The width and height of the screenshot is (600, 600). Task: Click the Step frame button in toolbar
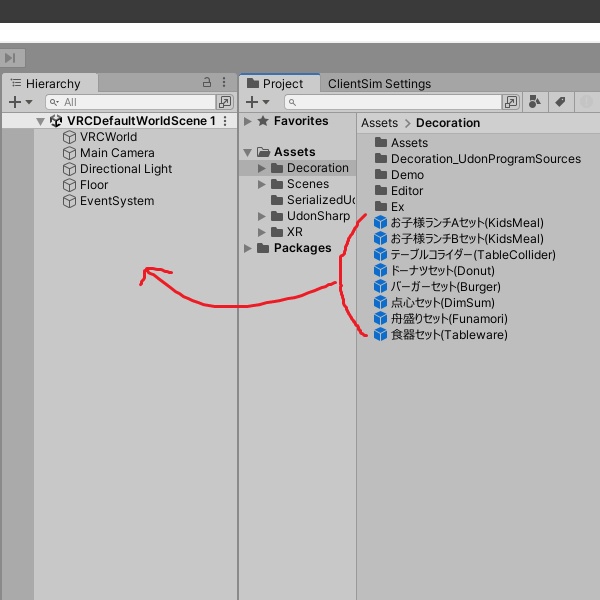tap(11, 58)
